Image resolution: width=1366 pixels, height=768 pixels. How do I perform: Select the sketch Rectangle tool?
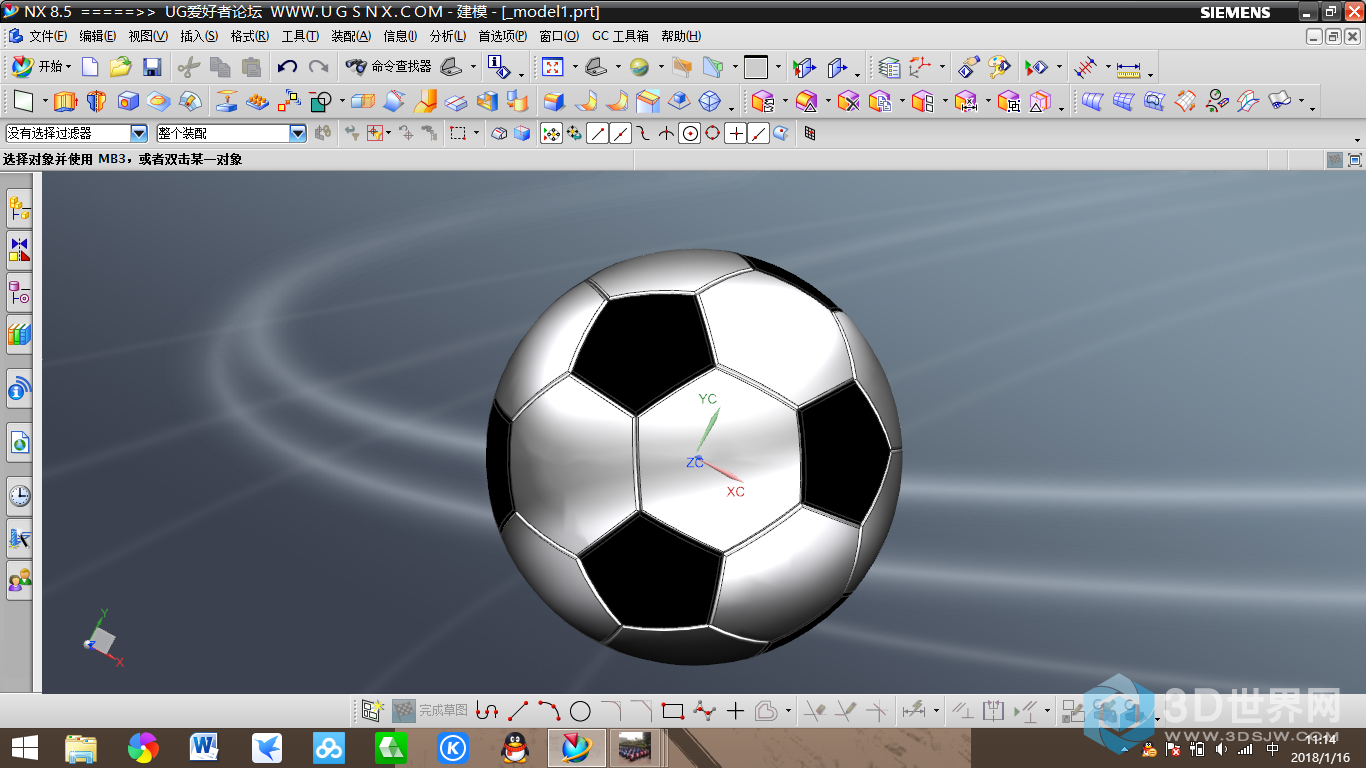click(x=673, y=711)
